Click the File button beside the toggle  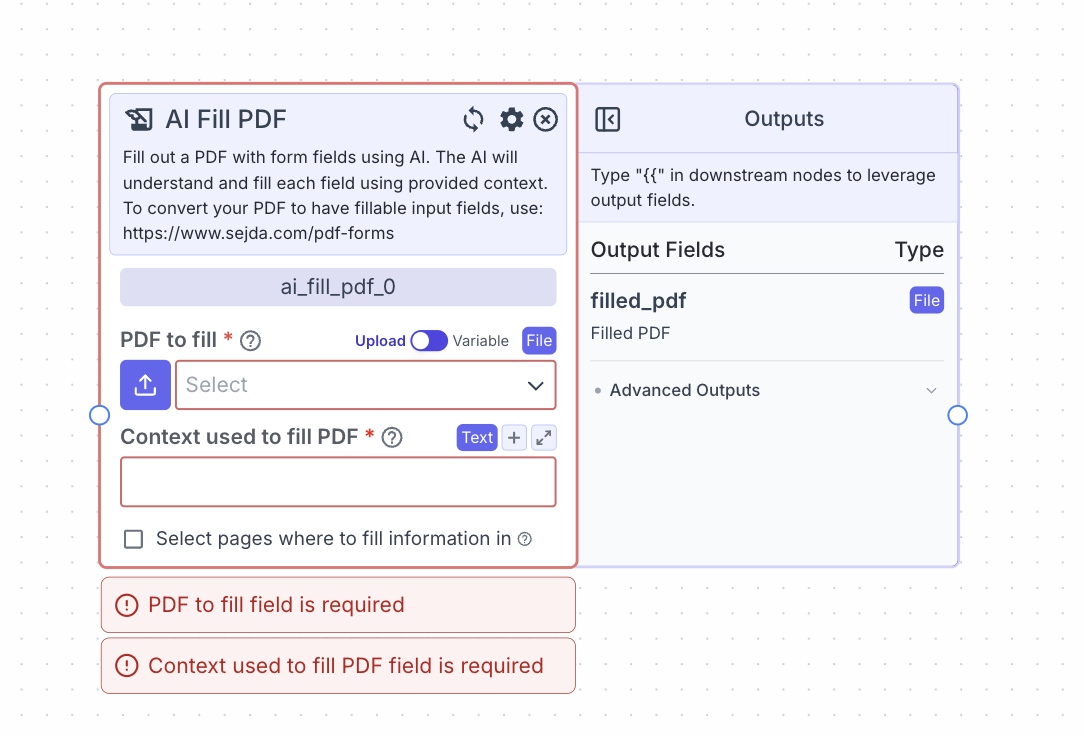(x=538, y=340)
